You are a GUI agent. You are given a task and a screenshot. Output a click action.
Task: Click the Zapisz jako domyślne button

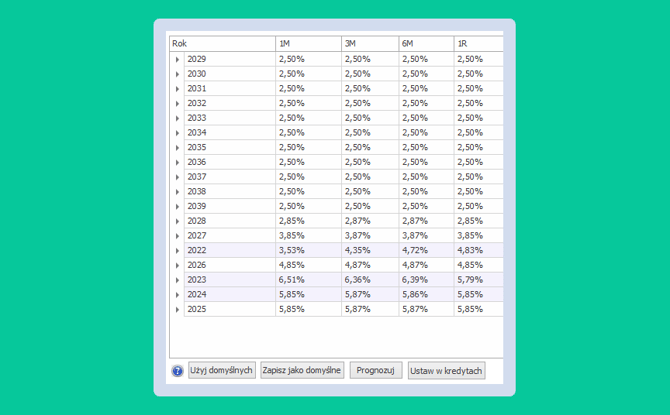click(302, 370)
